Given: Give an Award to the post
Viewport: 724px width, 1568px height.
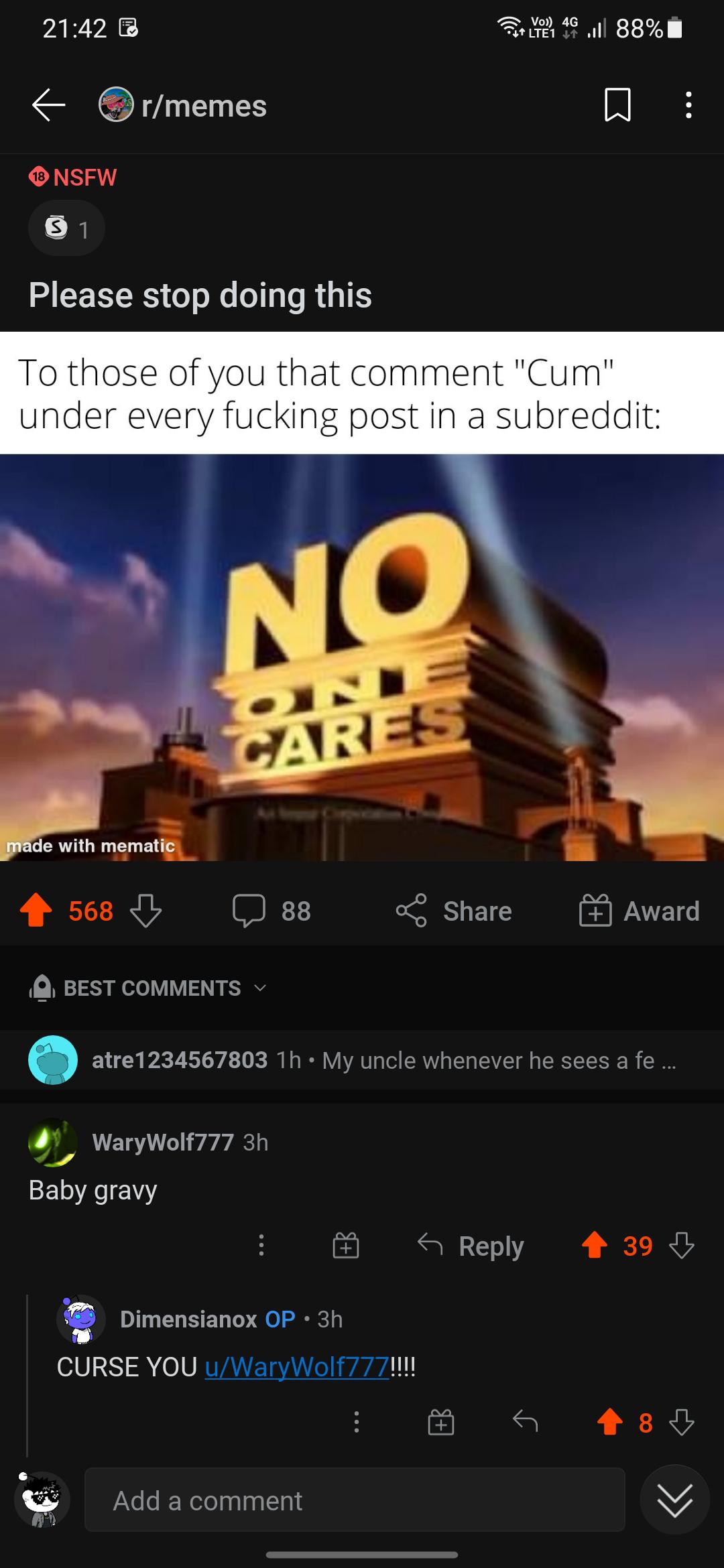Looking at the screenshot, I should point(640,911).
